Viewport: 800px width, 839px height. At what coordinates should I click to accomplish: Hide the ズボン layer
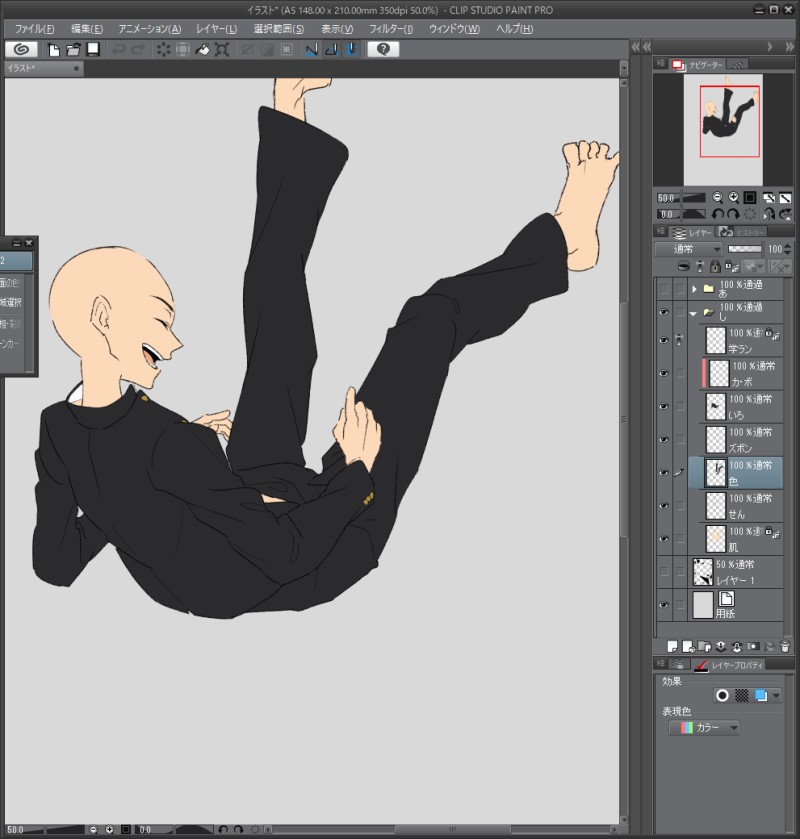(664, 440)
